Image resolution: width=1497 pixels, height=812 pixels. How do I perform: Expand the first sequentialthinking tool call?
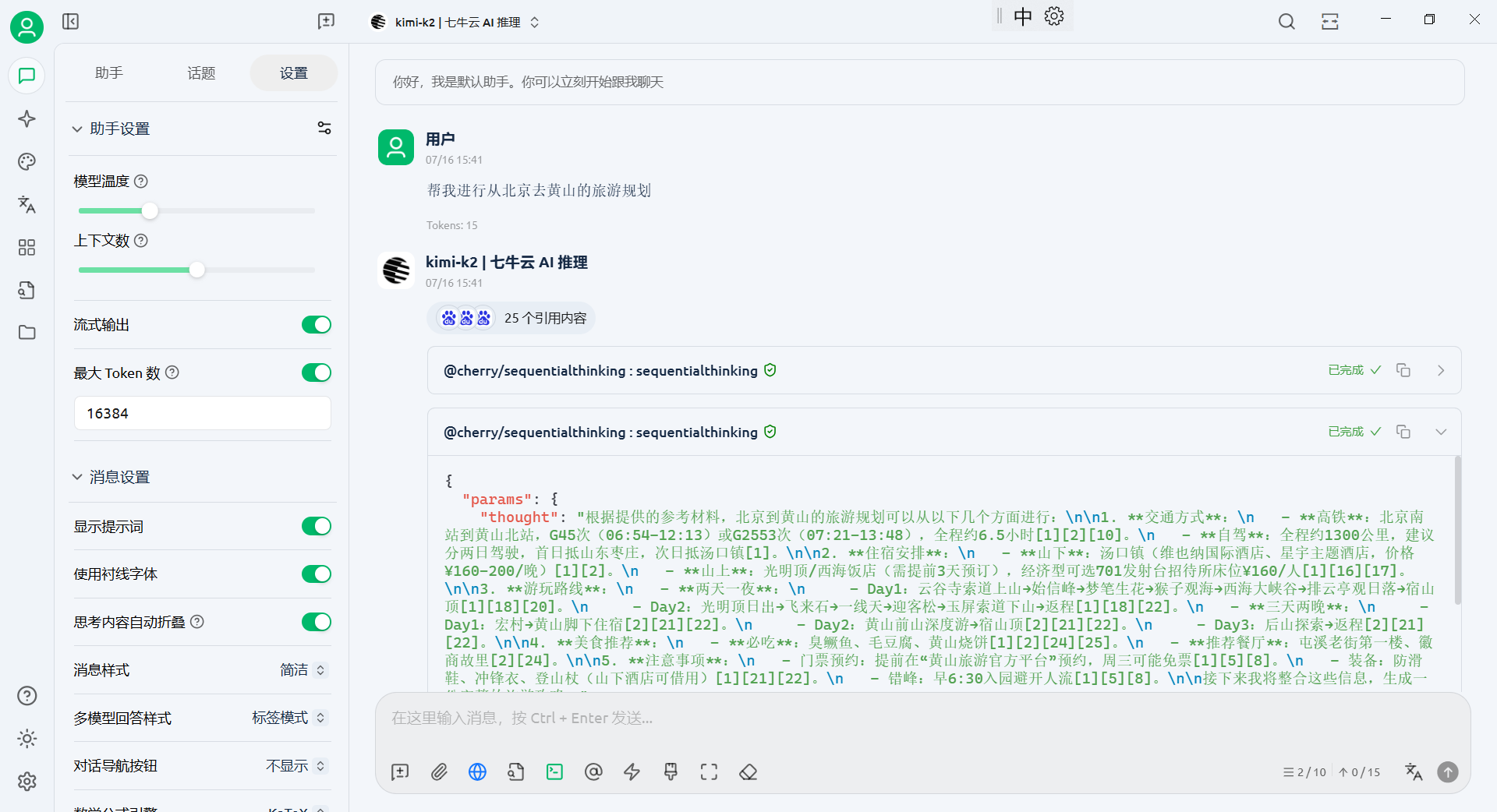(x=1441, y=370)
